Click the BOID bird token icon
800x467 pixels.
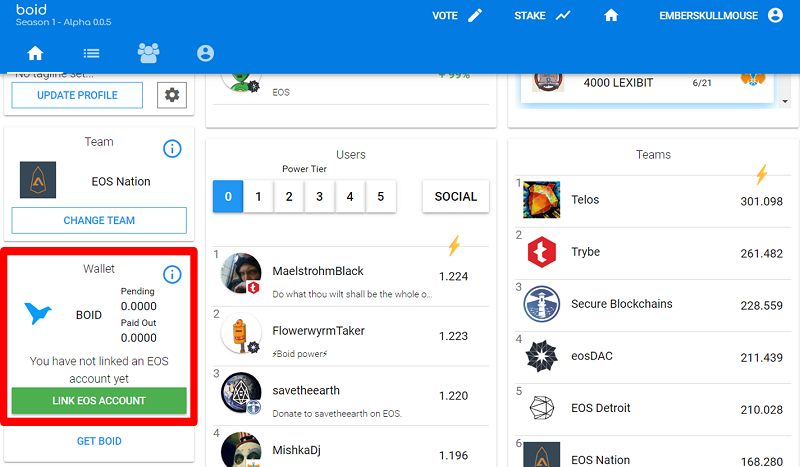(38, 313)
